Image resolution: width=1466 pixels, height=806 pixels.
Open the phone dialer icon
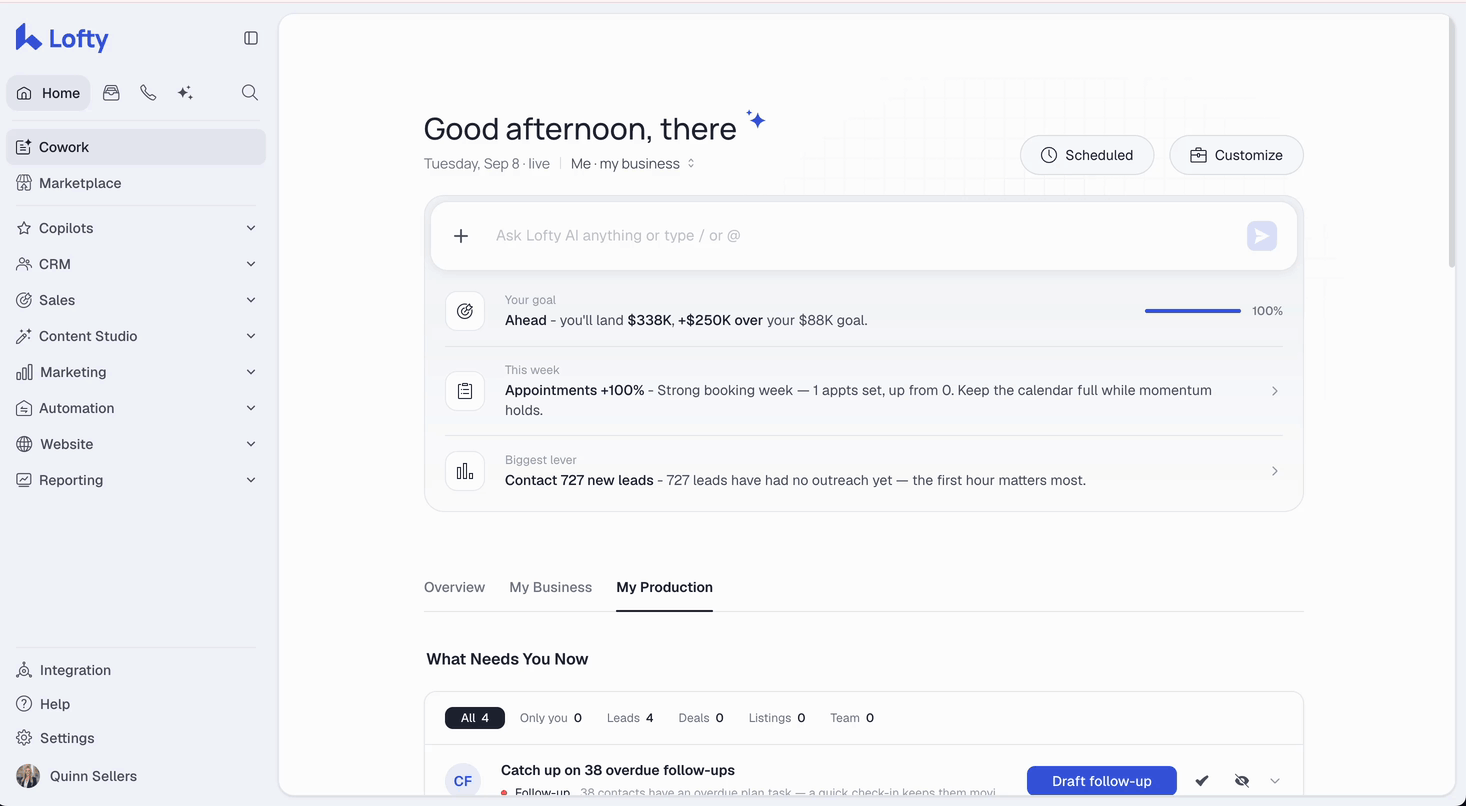click(x=148, y=93)
